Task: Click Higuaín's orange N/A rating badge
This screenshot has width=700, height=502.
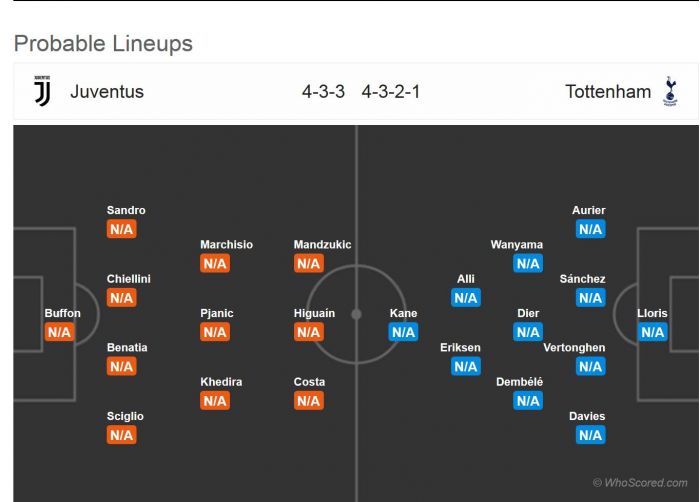Action: tap(308, 332)
